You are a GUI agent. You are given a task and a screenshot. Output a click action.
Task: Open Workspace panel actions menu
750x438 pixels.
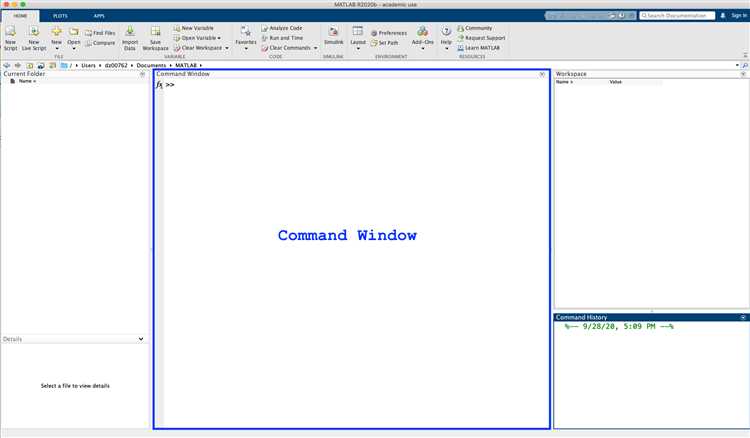(743, 74)
